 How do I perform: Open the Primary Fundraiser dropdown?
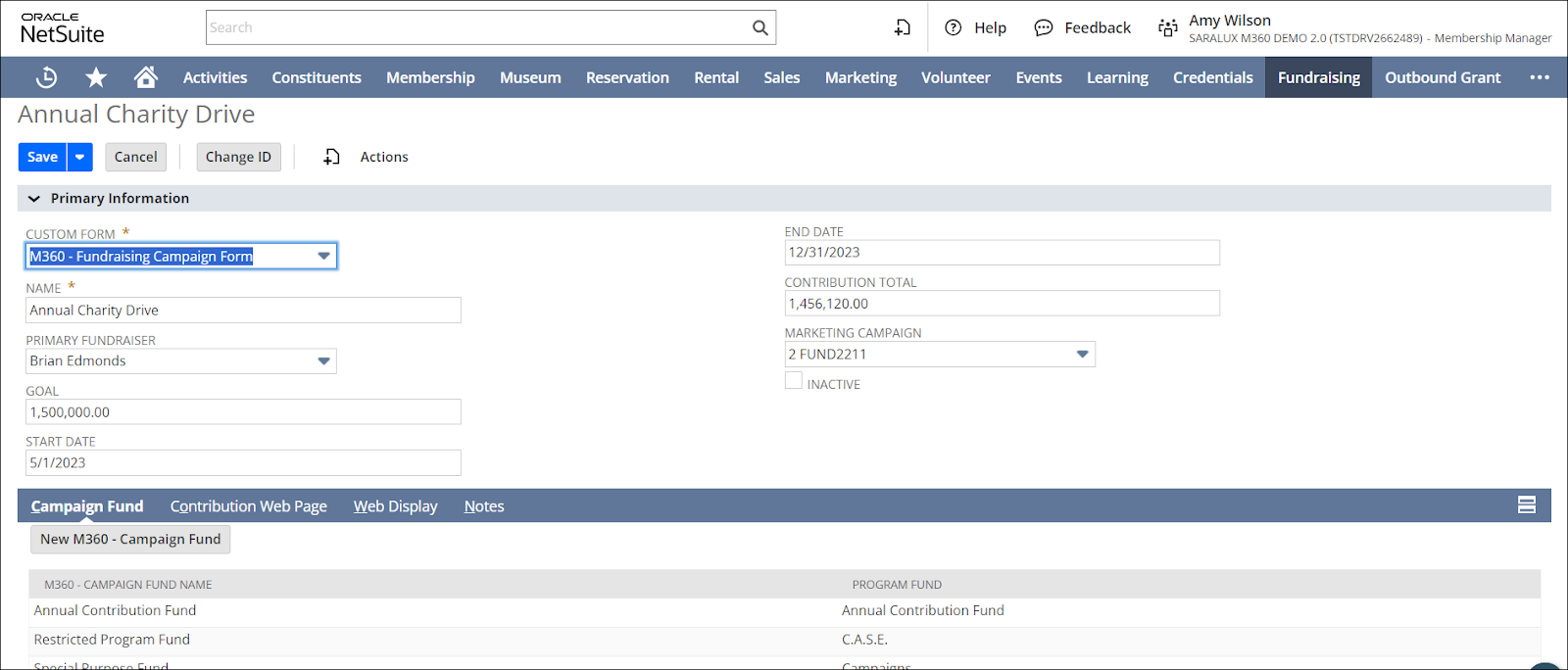tap(323, 361)
